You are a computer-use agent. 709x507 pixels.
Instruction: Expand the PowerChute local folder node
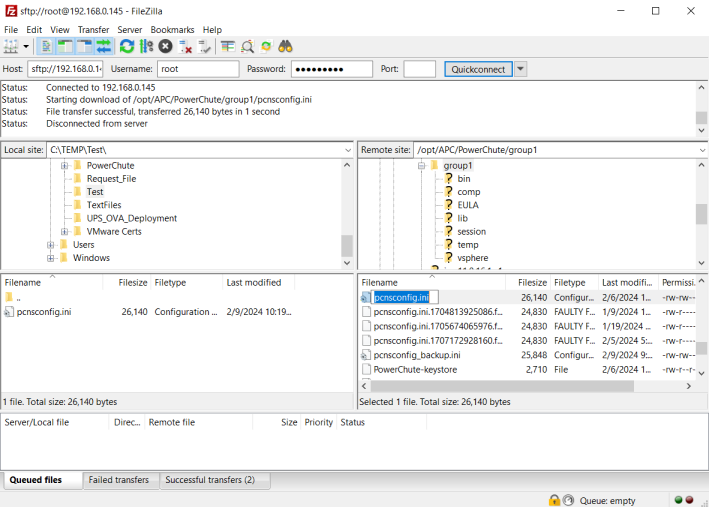coord(65,166)
